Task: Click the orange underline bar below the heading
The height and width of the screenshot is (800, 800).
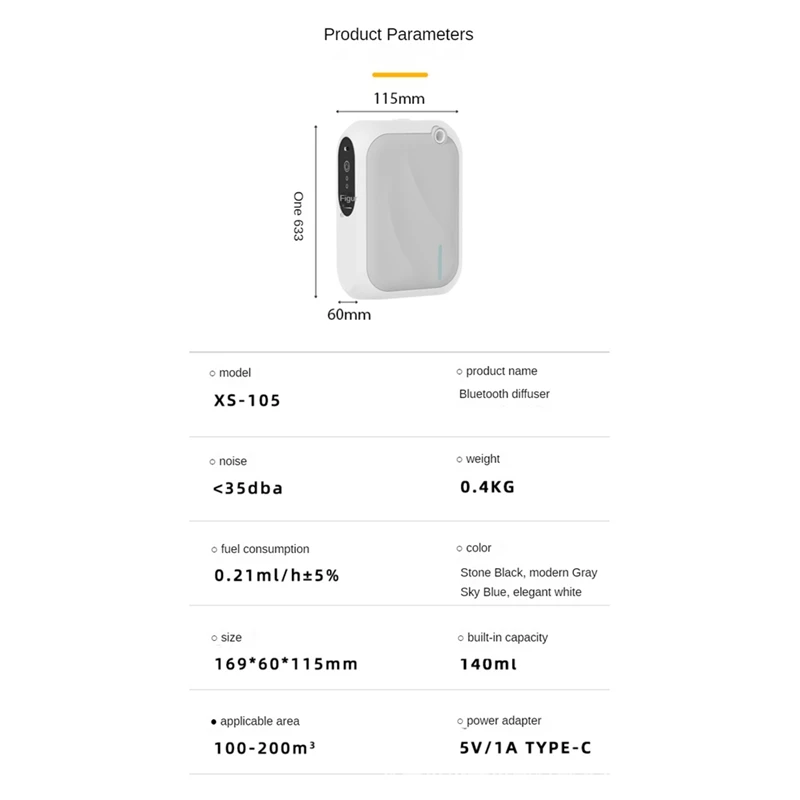Action: click(399, 74)
